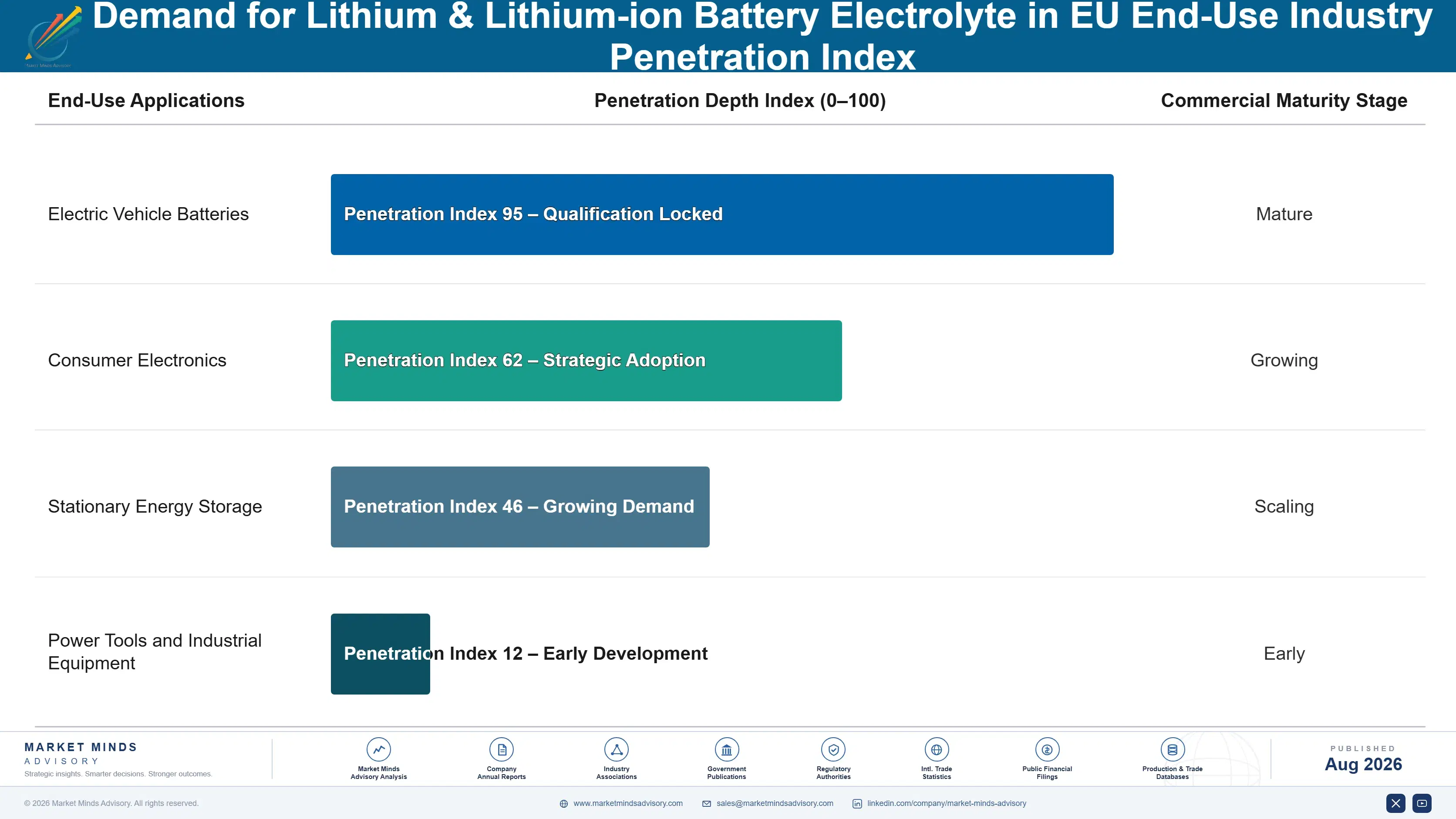Click the Intl. Trade Statistics globe icon
This screenshot has width=1456, height=819.
click(937, 749)
